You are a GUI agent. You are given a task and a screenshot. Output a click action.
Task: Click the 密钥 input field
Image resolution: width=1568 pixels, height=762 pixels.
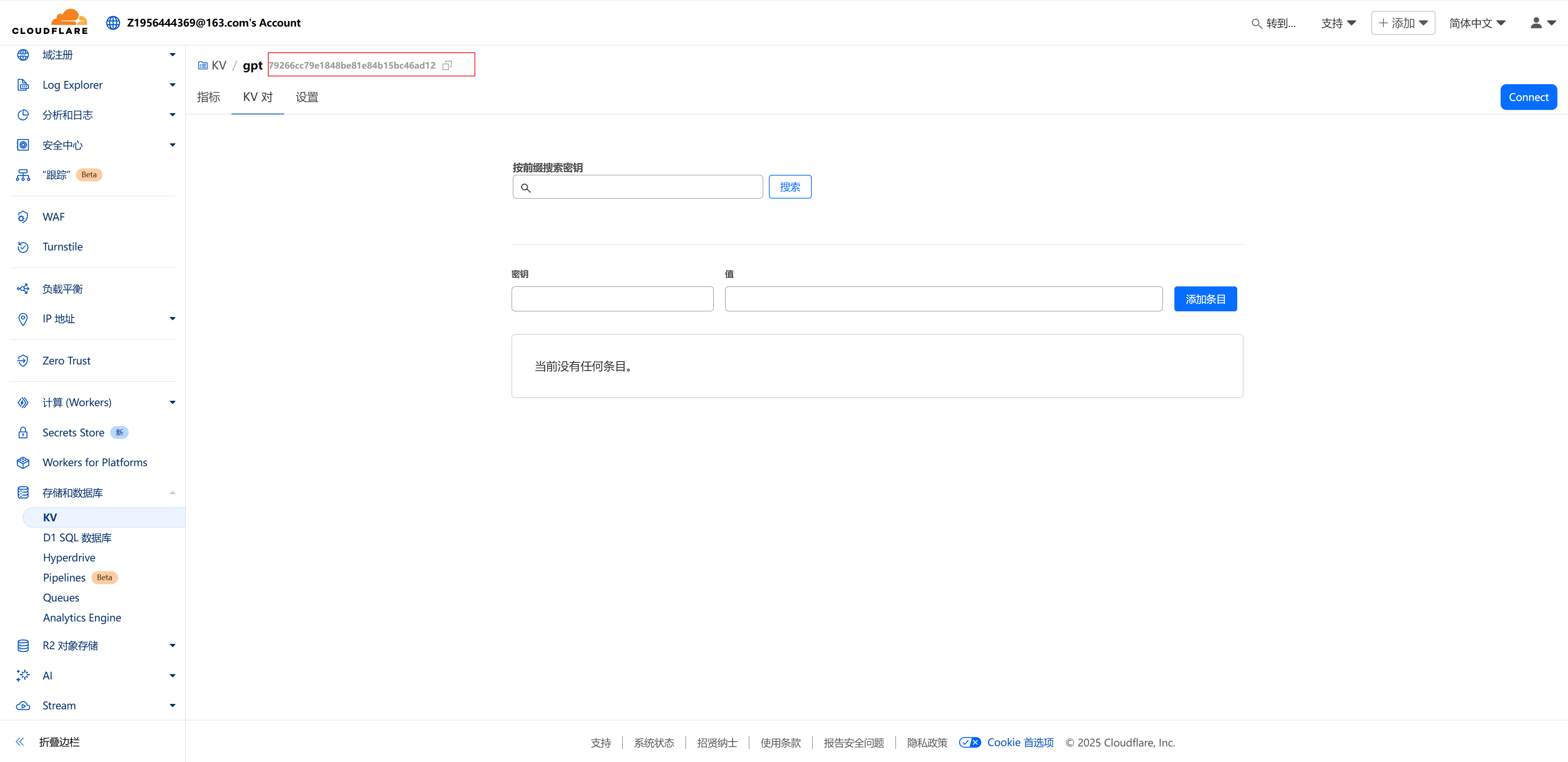tap(612, 298)
